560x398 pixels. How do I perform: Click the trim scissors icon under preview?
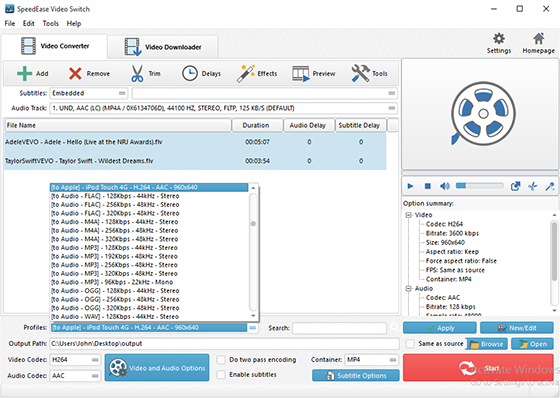[x=532, y=186]
